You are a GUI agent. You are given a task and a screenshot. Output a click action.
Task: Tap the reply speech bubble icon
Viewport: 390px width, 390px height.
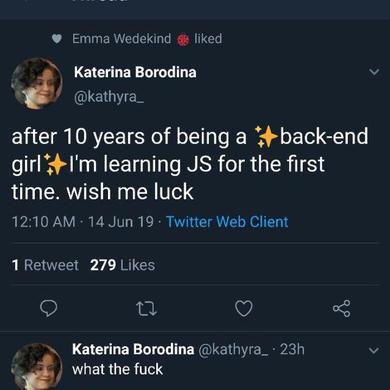click(x=49, y=309)
